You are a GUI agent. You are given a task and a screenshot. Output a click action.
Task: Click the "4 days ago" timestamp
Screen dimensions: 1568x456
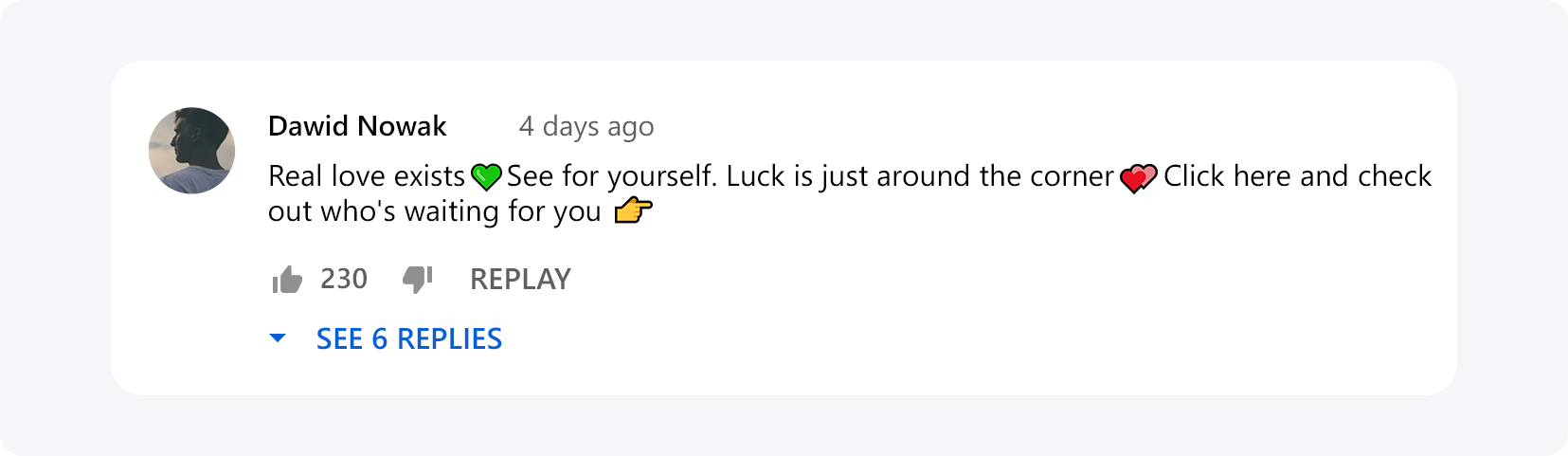(586, 126)
